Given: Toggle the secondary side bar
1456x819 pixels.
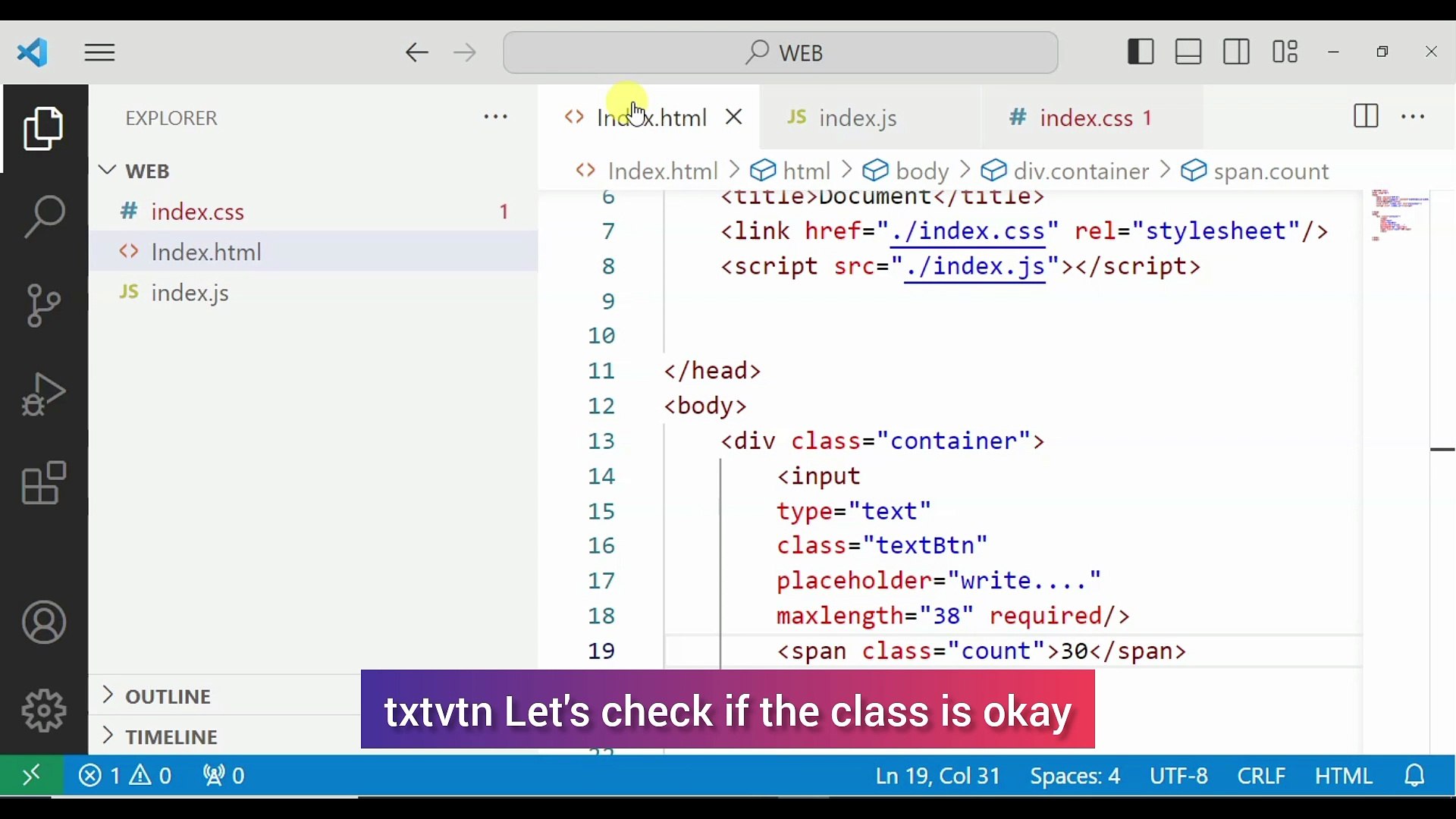Looking at the screenshot, I should pos(1237,52).
